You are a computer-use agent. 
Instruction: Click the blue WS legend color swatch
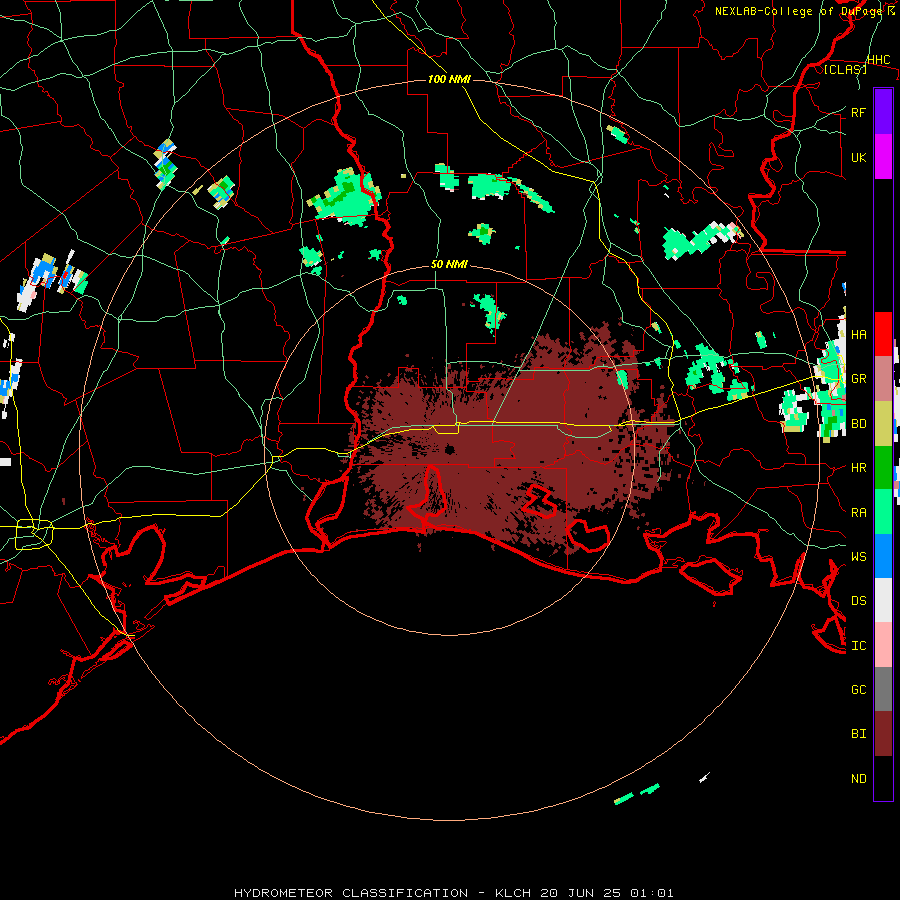click(883, 556)
